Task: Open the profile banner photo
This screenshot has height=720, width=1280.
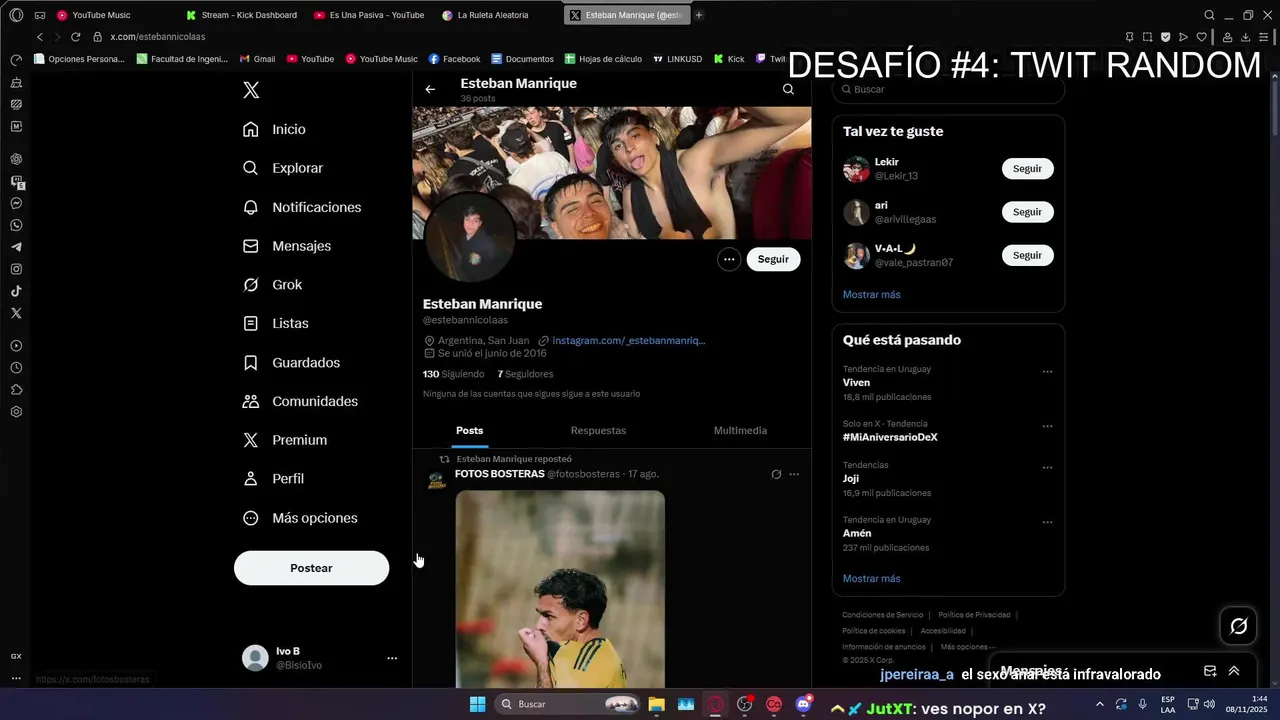Action: (612, 173)
